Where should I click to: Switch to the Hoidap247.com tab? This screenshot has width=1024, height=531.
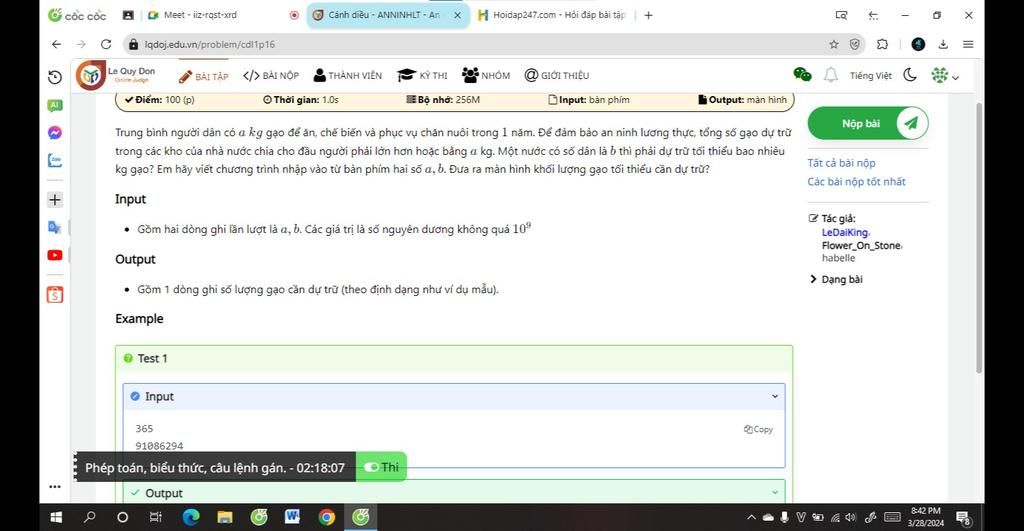pyautogui.click(x=553, y=15)
